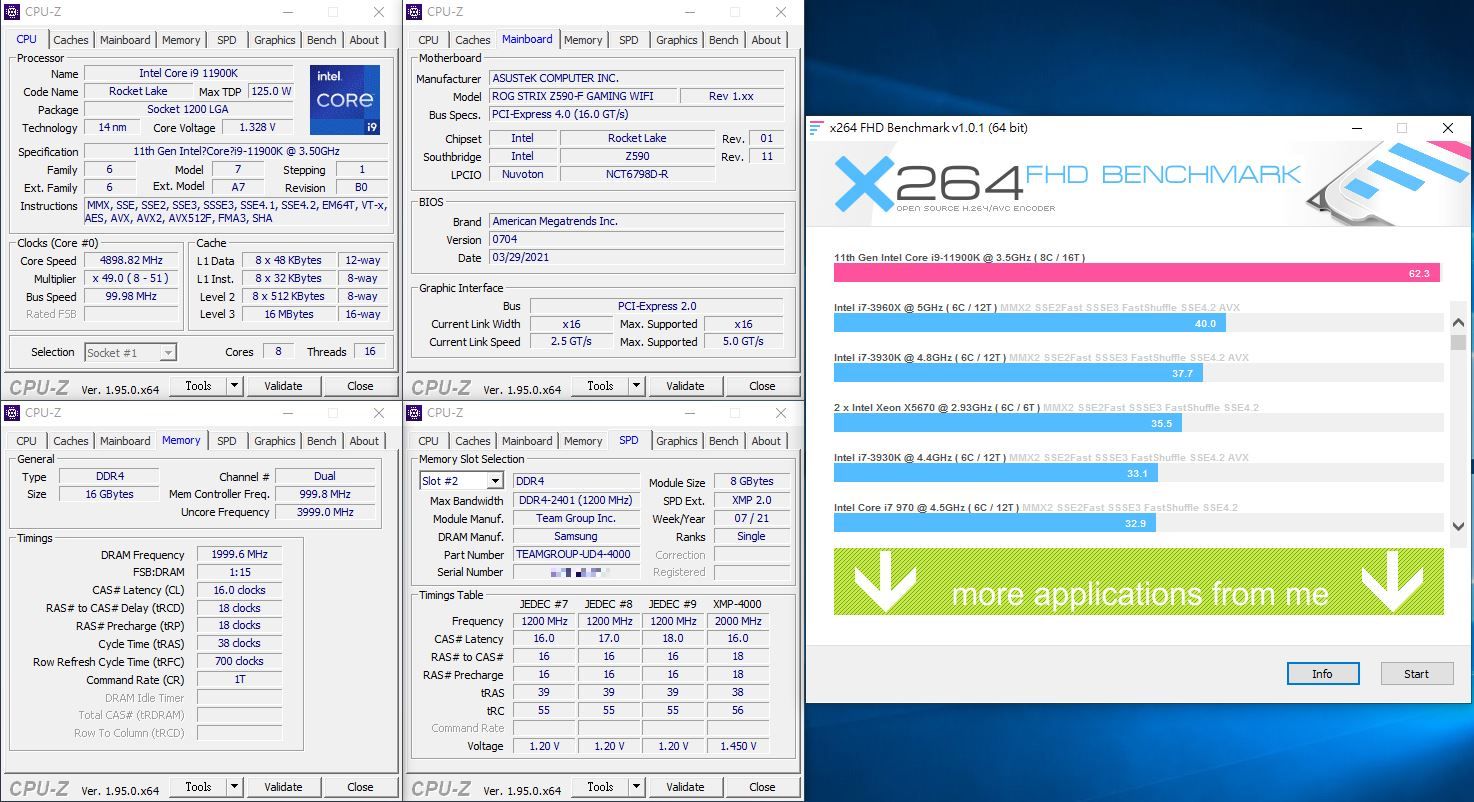Click the DRAM Frequency value '1999.6 MHz'
Viewport: 1474px width, 802px height.
pyautogui.click(x=239, y=555)
